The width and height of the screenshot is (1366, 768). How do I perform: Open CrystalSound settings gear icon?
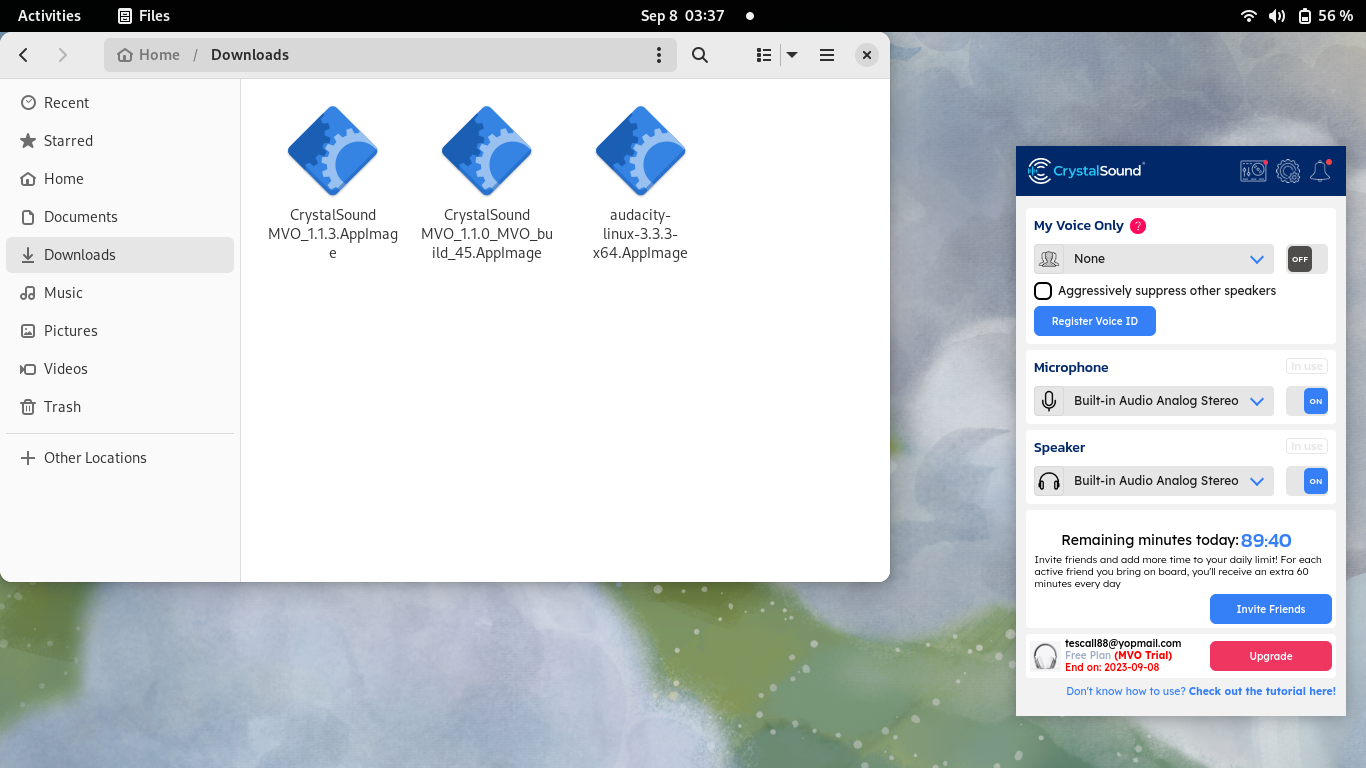pos(1288,171)
